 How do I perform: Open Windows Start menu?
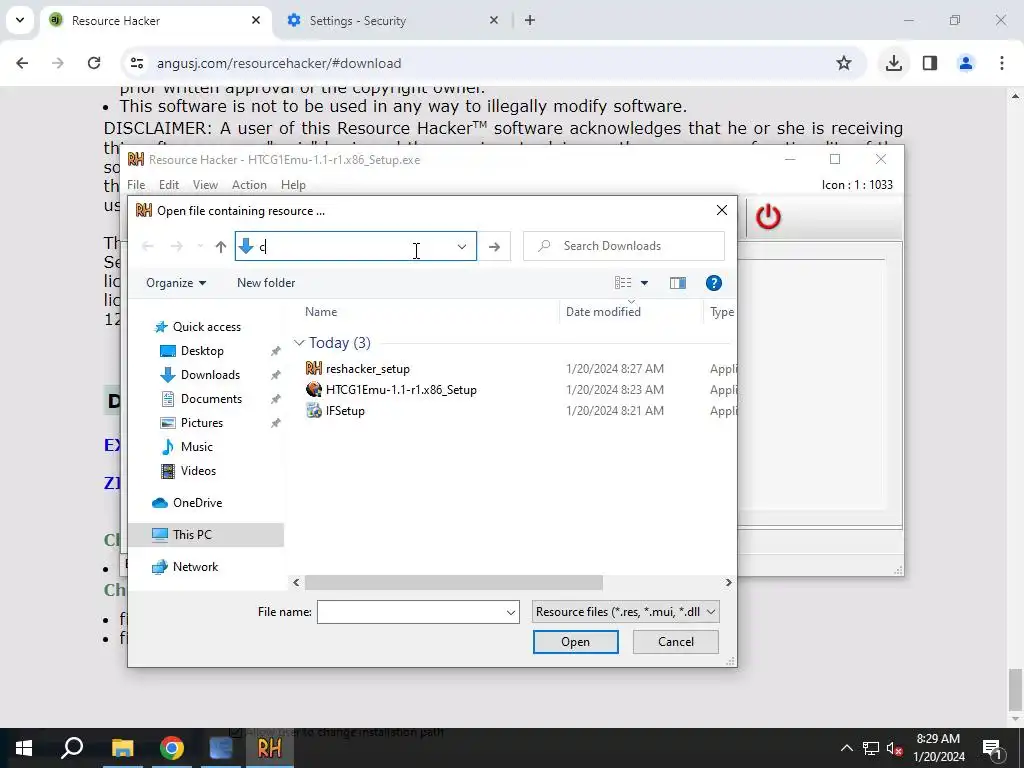click(x=24, y=748)
